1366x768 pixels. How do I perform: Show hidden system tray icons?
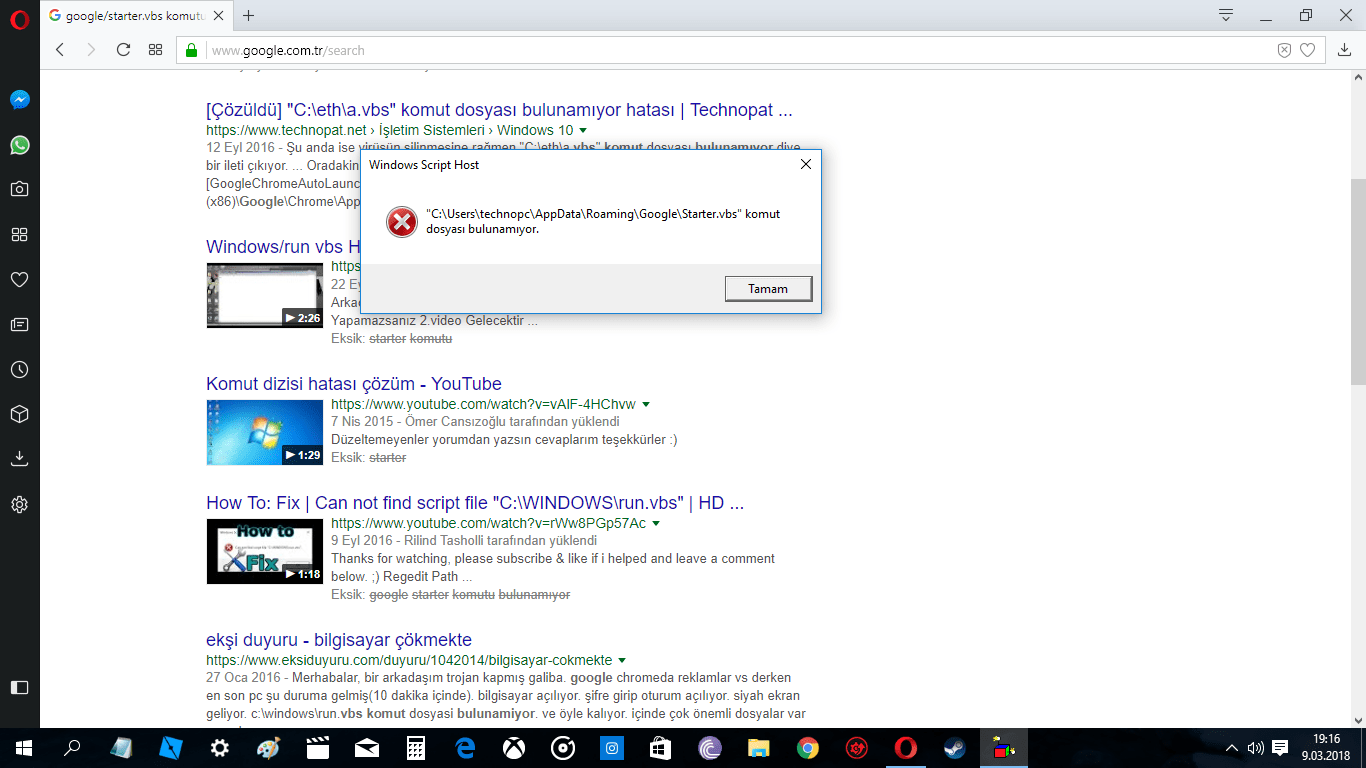click(x=1232, y=747)
